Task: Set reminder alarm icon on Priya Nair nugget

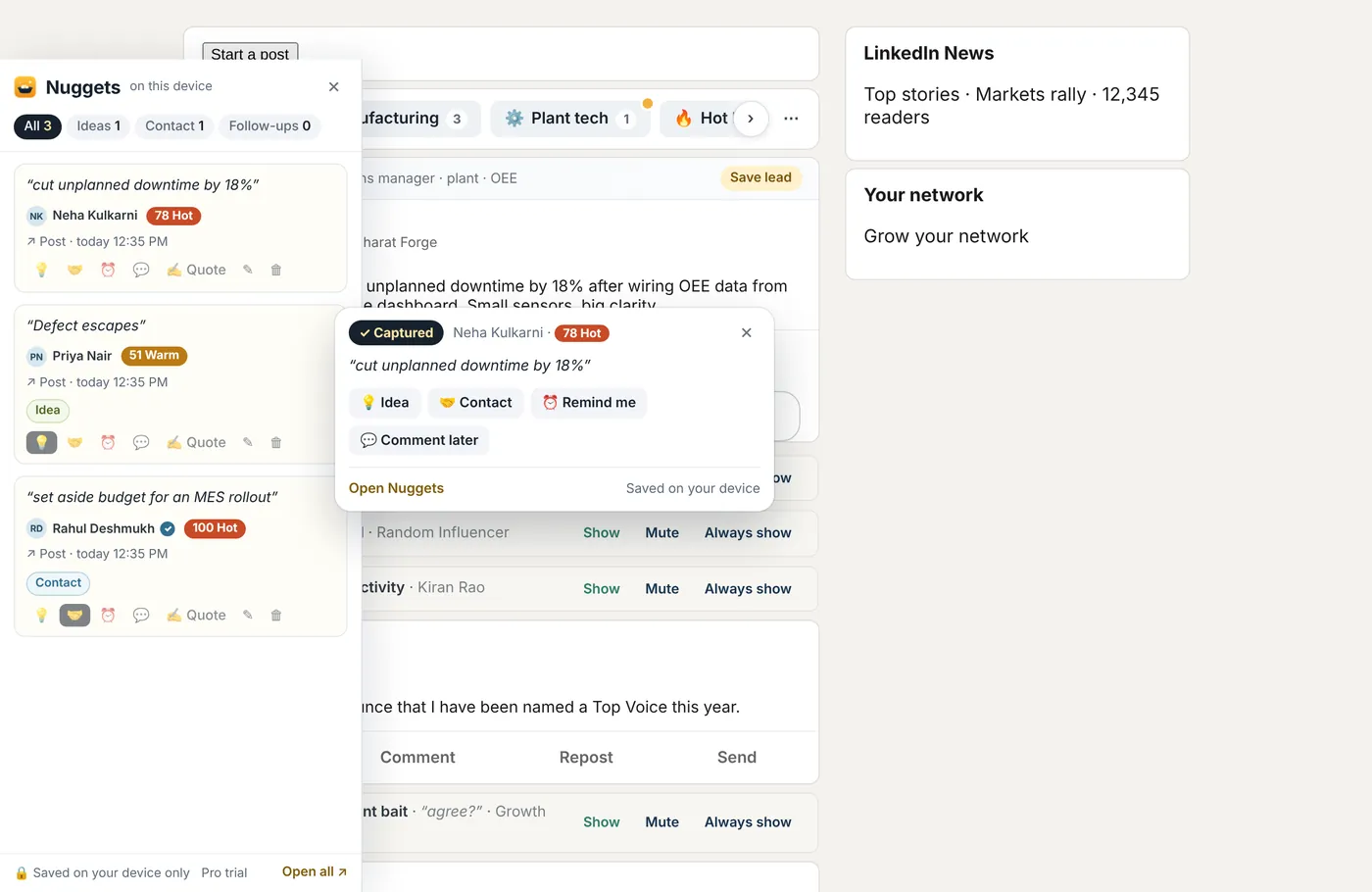Action: (x=108, y=442)
